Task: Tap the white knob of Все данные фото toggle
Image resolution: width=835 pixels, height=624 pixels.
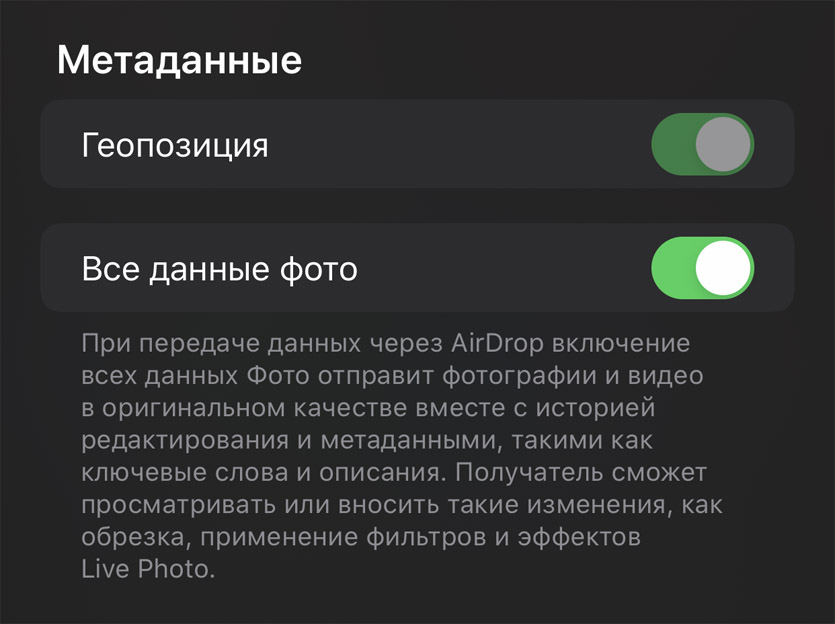Action: (723, 268)
